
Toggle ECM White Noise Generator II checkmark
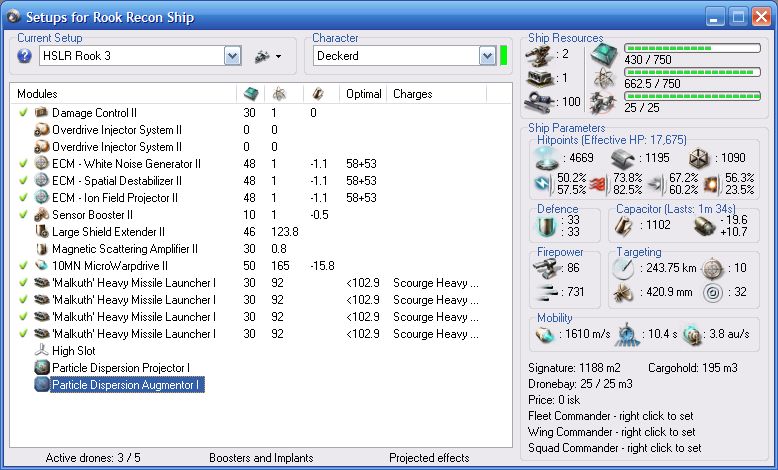(x=23, y=164)
